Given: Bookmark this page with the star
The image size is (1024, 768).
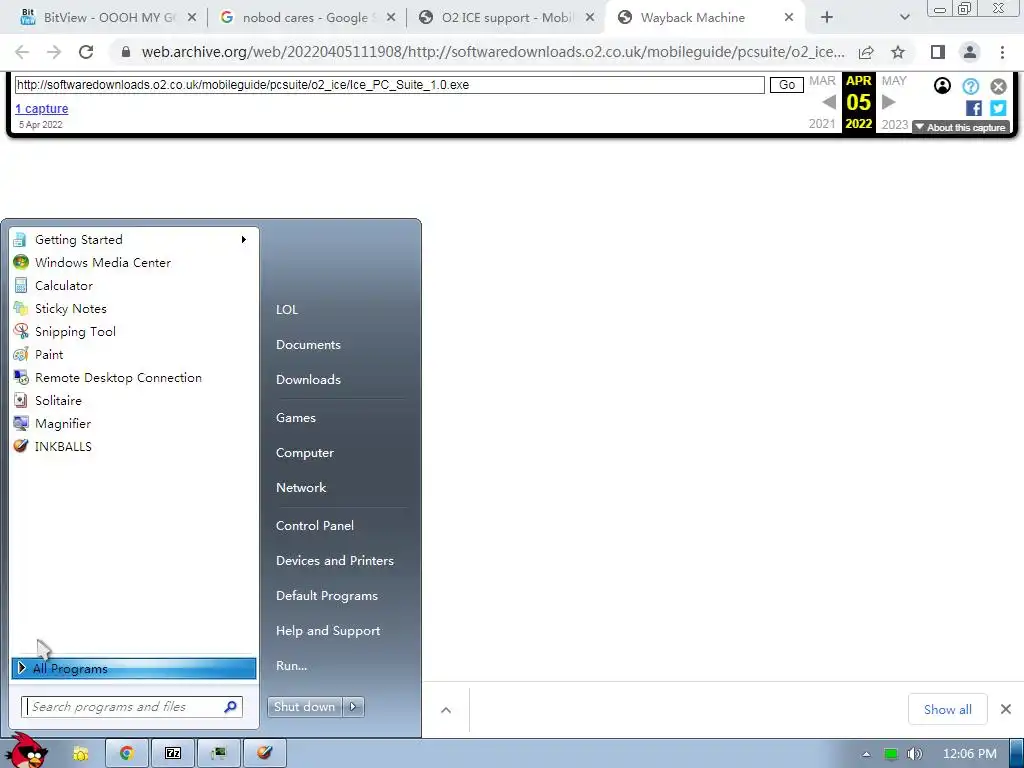Looking at the screenshot, I should click(898, 52).
